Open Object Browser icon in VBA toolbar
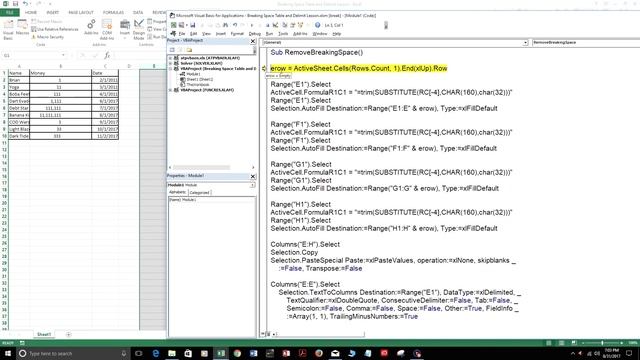 click(300, 25)
